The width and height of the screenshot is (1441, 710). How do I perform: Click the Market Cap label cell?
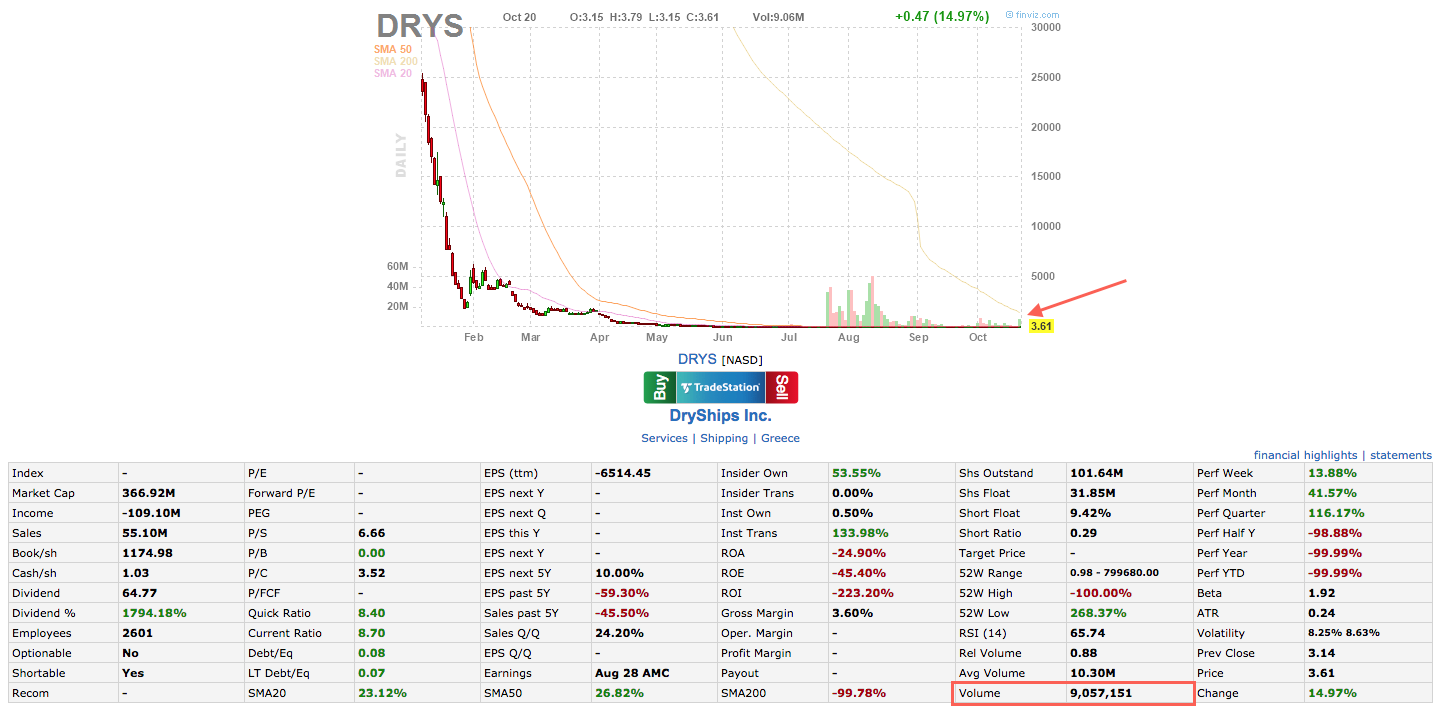(63, 493)
